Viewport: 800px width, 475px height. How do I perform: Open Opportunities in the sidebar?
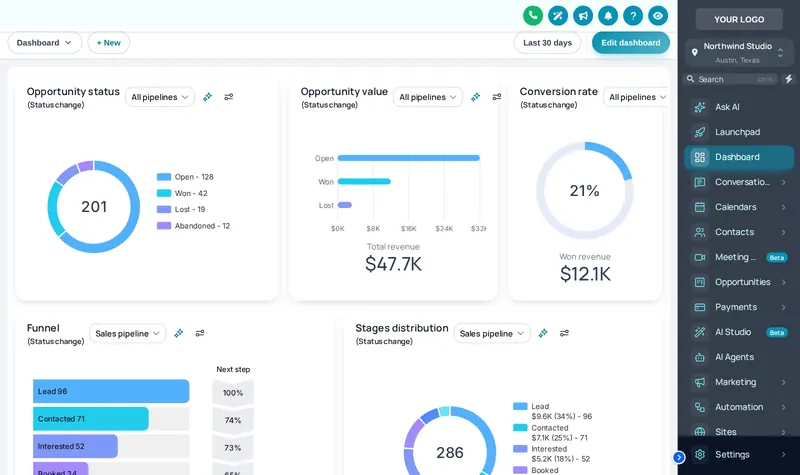click(739, 282)
